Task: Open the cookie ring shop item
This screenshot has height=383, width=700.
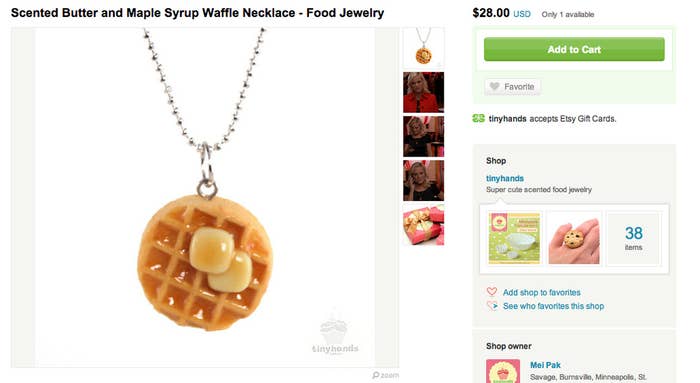Action: (x=574, y=239)
